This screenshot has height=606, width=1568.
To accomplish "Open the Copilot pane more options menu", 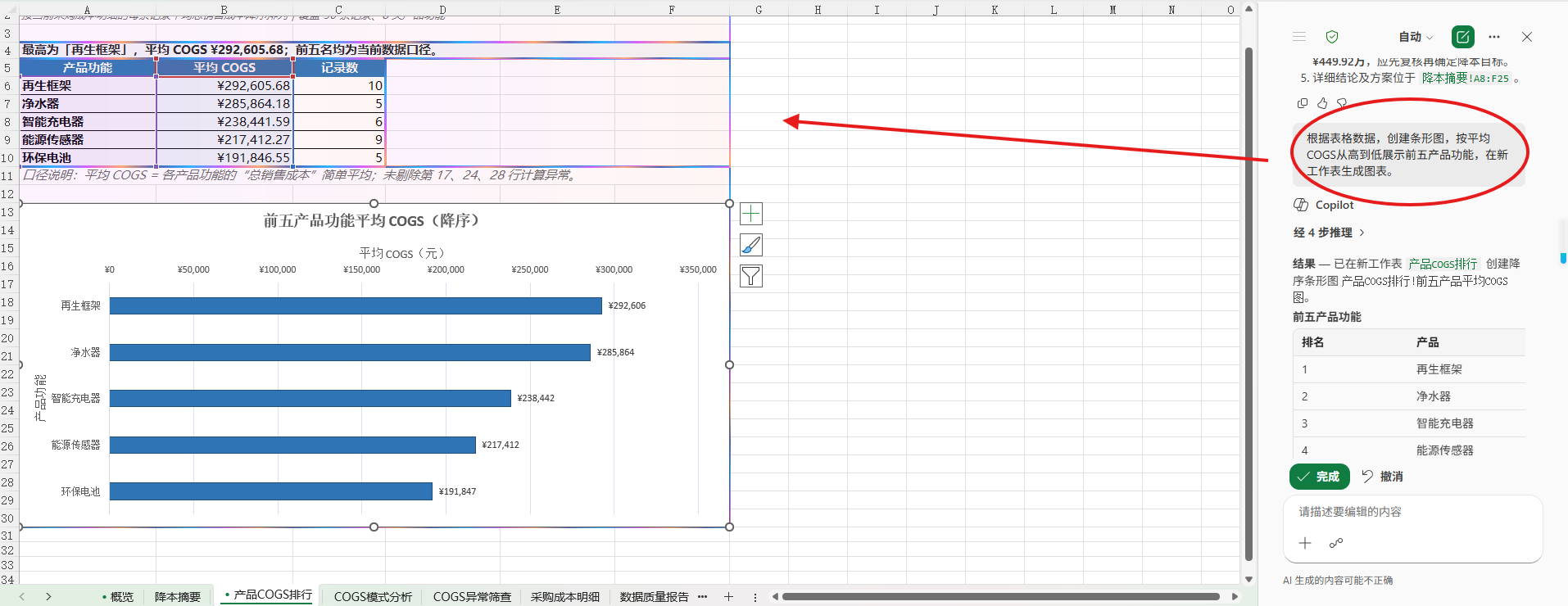I will point(1494,37).
